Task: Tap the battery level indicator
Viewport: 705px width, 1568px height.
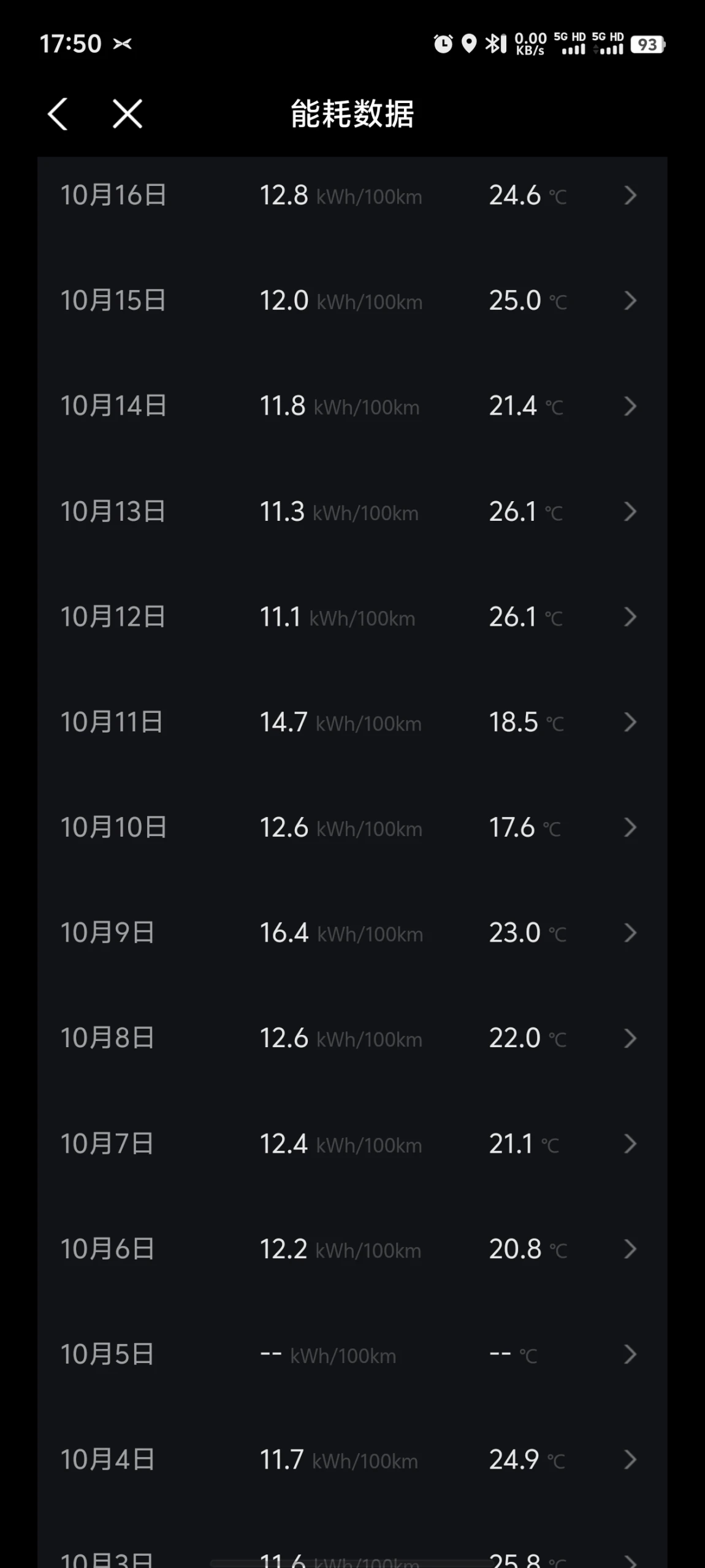Action: [x=647, y=44]
